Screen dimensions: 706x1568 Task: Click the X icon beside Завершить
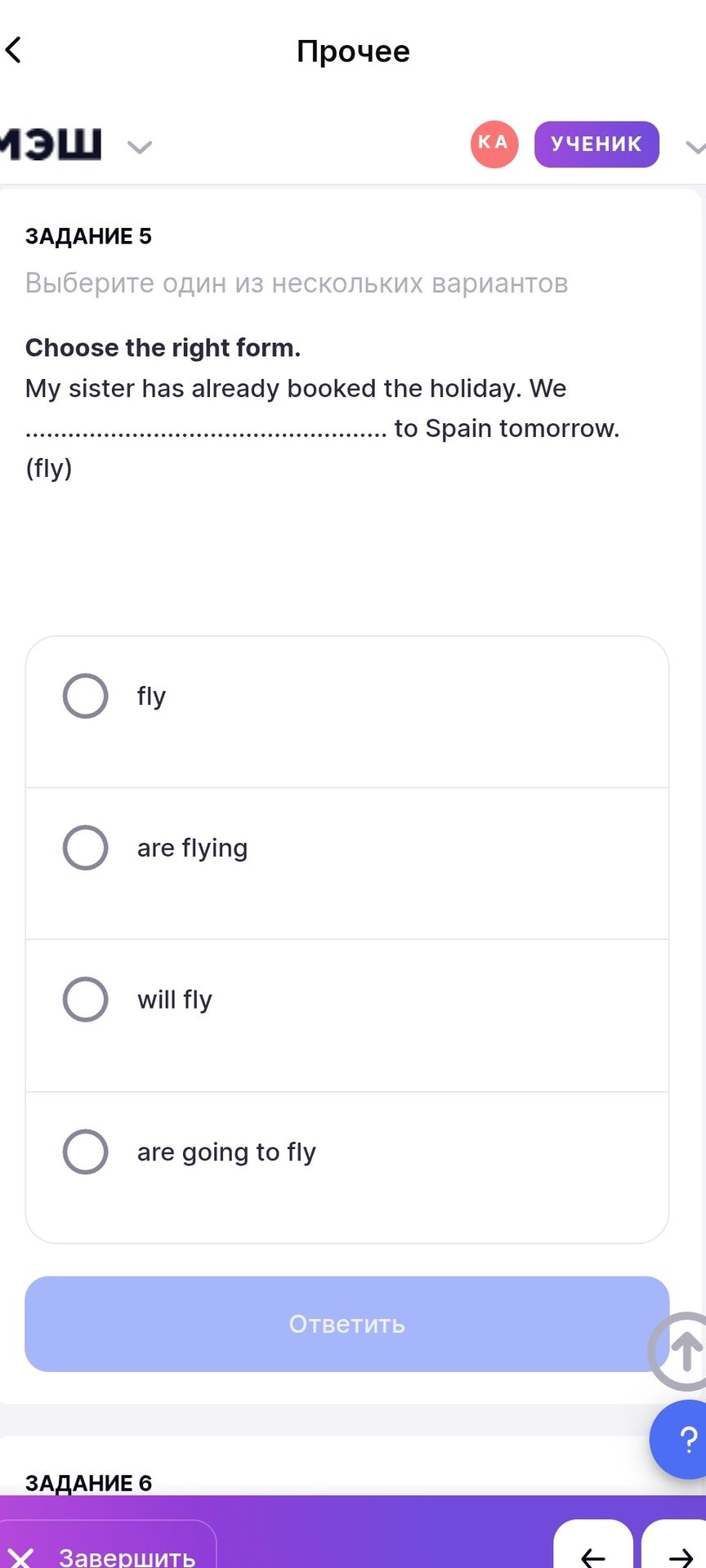(x=21, y=1557)
